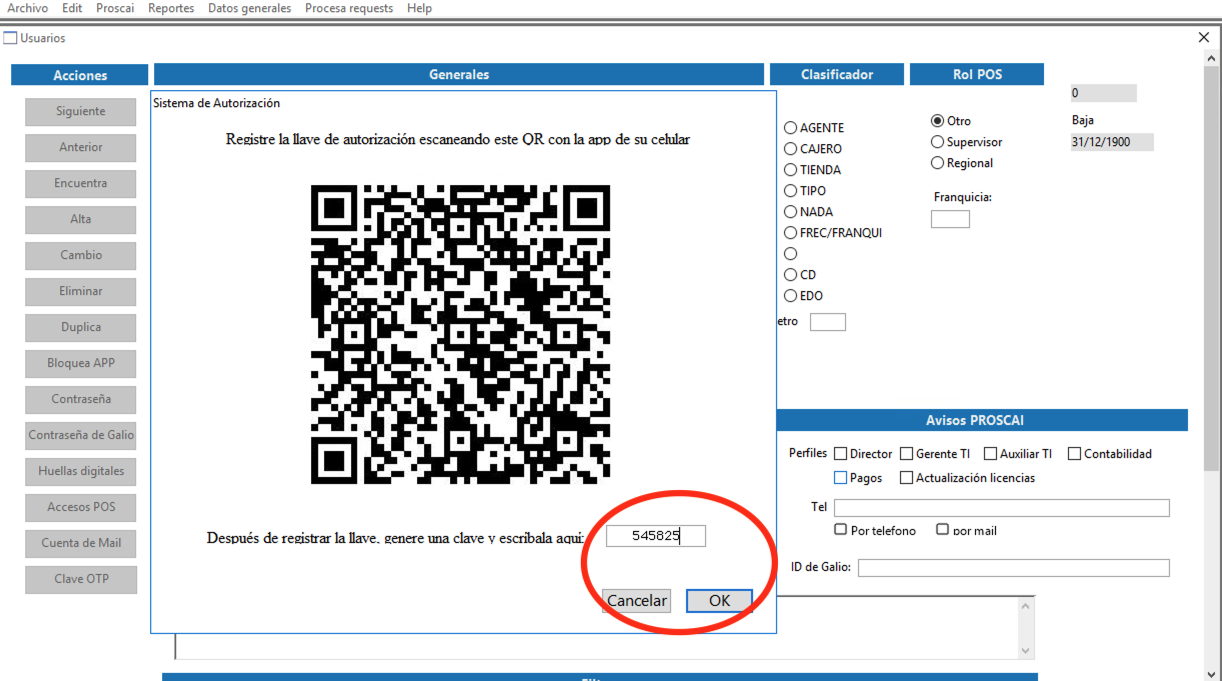The height and width of the screenshot is (681, 1222).
Task: Select the FREC/FRANQUI classifier option
Action: (790, 233)
